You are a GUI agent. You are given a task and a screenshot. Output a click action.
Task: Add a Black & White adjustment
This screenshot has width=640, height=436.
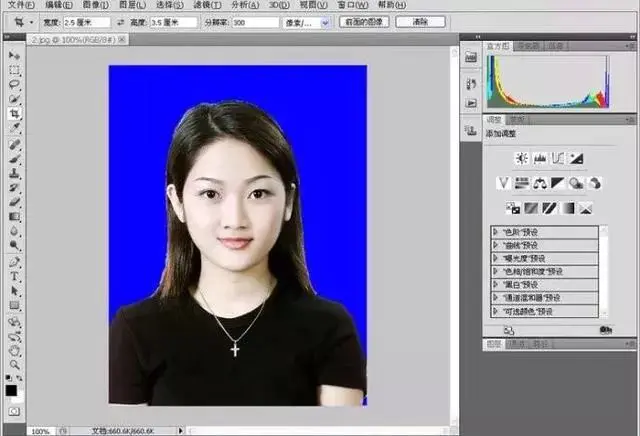[558, 183]
